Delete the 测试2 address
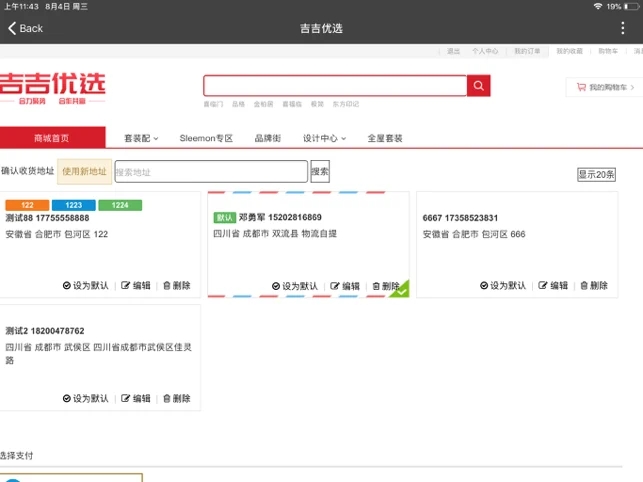Screen dimensions: 643x482 click(176, 399)
